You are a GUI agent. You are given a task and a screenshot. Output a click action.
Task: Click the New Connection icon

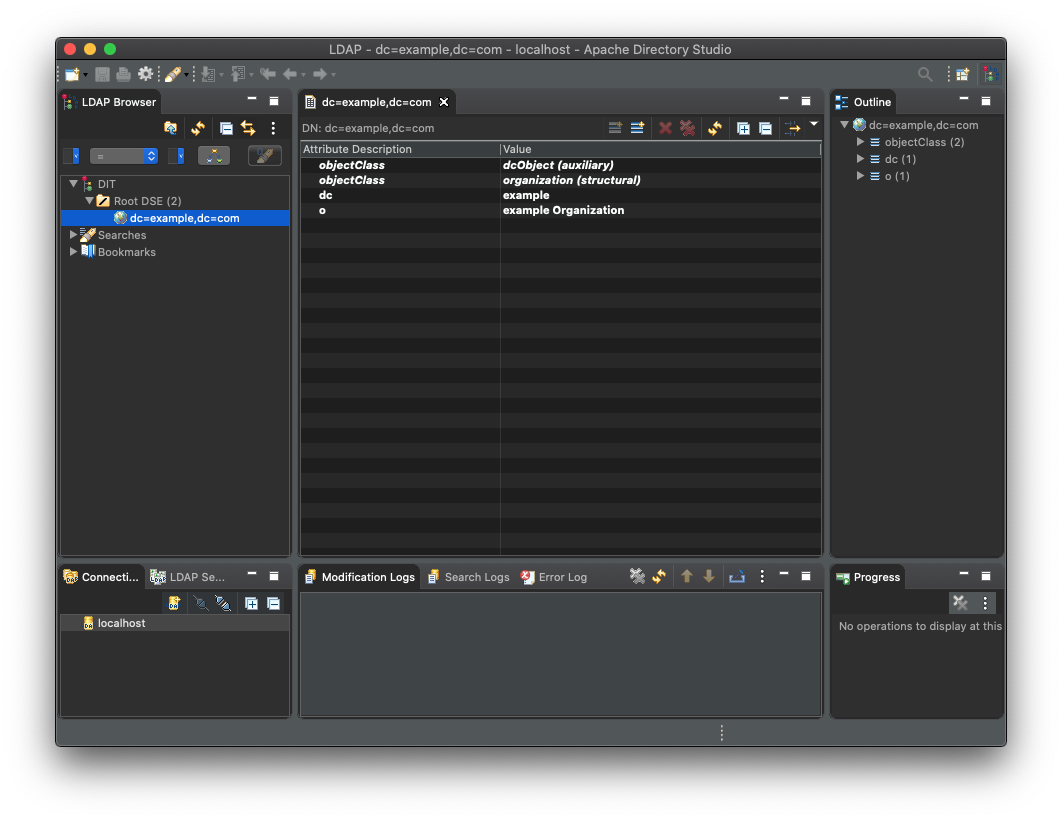174,603
